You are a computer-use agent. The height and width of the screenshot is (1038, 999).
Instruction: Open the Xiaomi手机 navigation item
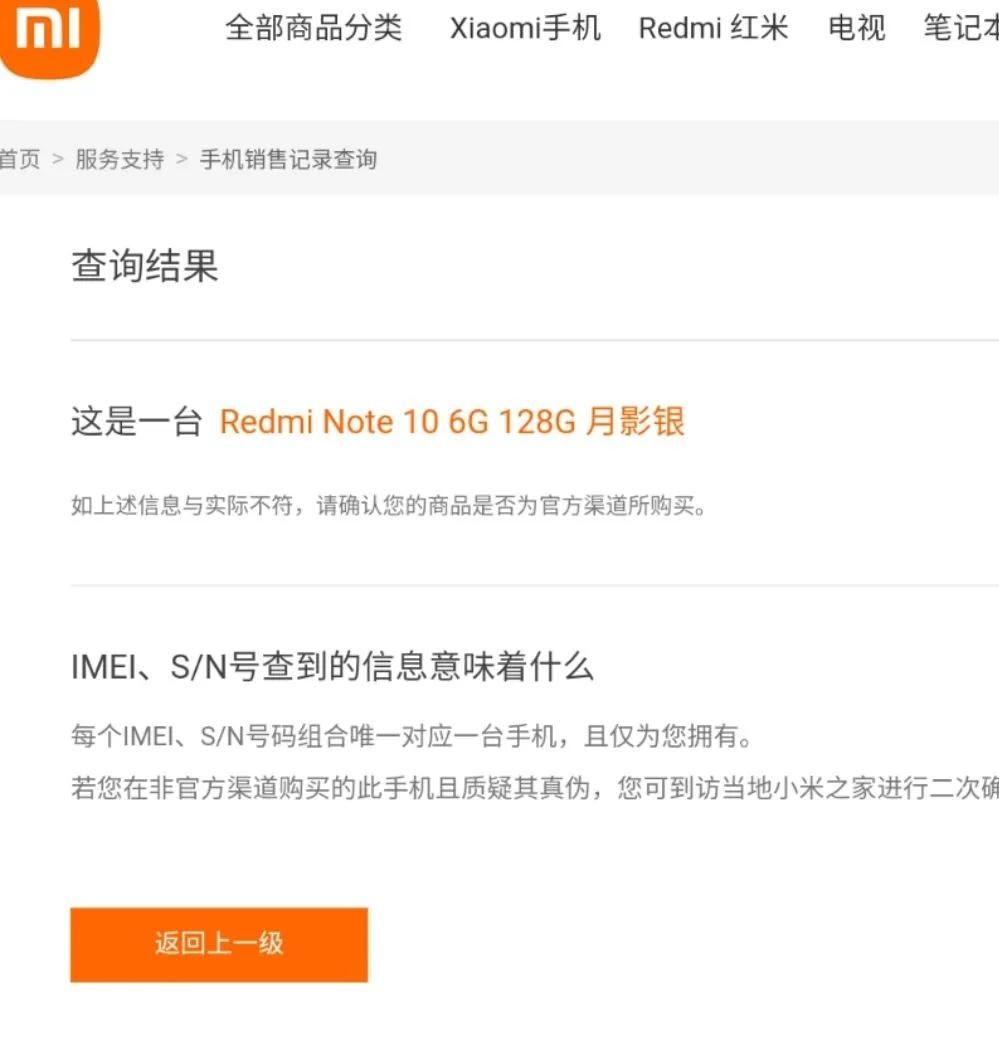pos(526,28)
